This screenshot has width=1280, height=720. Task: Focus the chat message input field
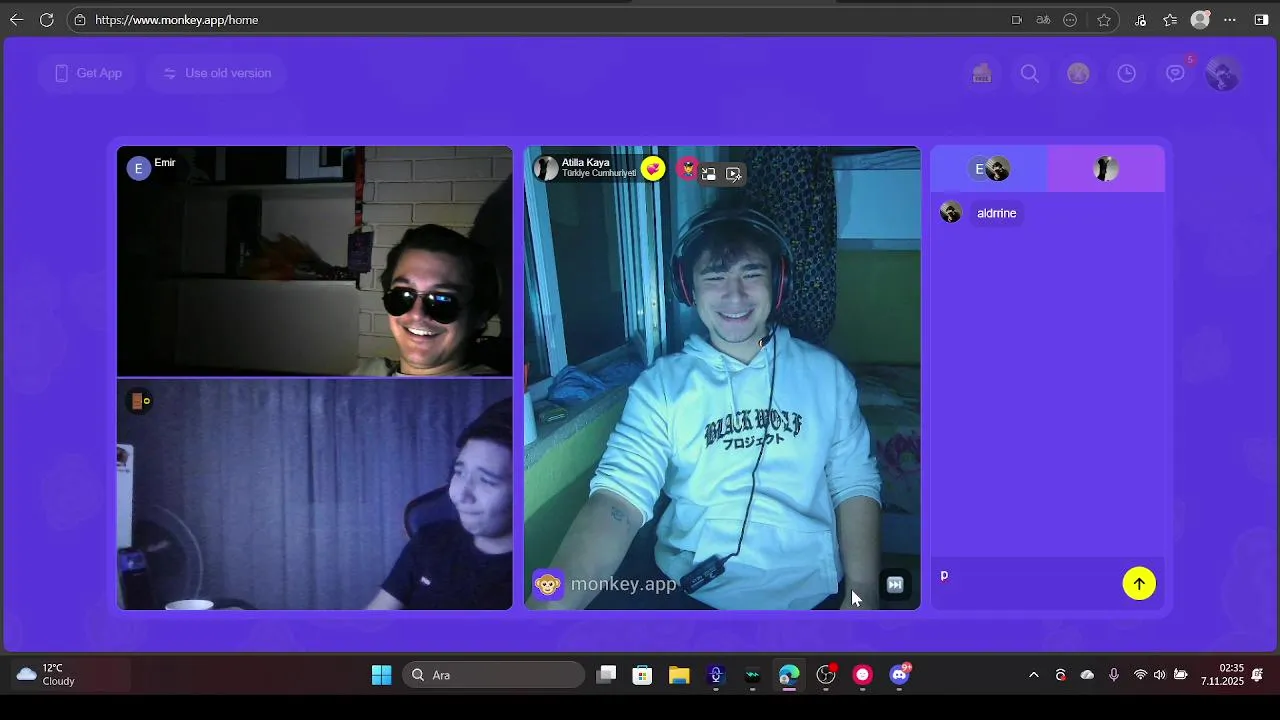pos(1027,583)
